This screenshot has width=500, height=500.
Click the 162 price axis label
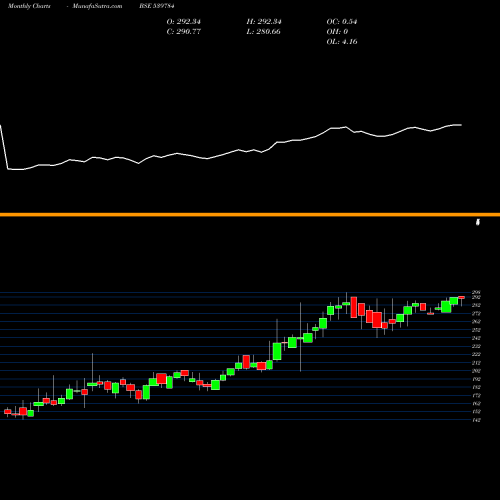[x=476, y=403]
